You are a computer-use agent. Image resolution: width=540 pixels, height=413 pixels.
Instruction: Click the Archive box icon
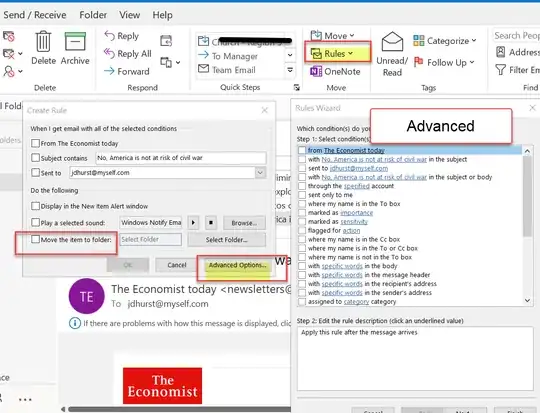[75, 41]
